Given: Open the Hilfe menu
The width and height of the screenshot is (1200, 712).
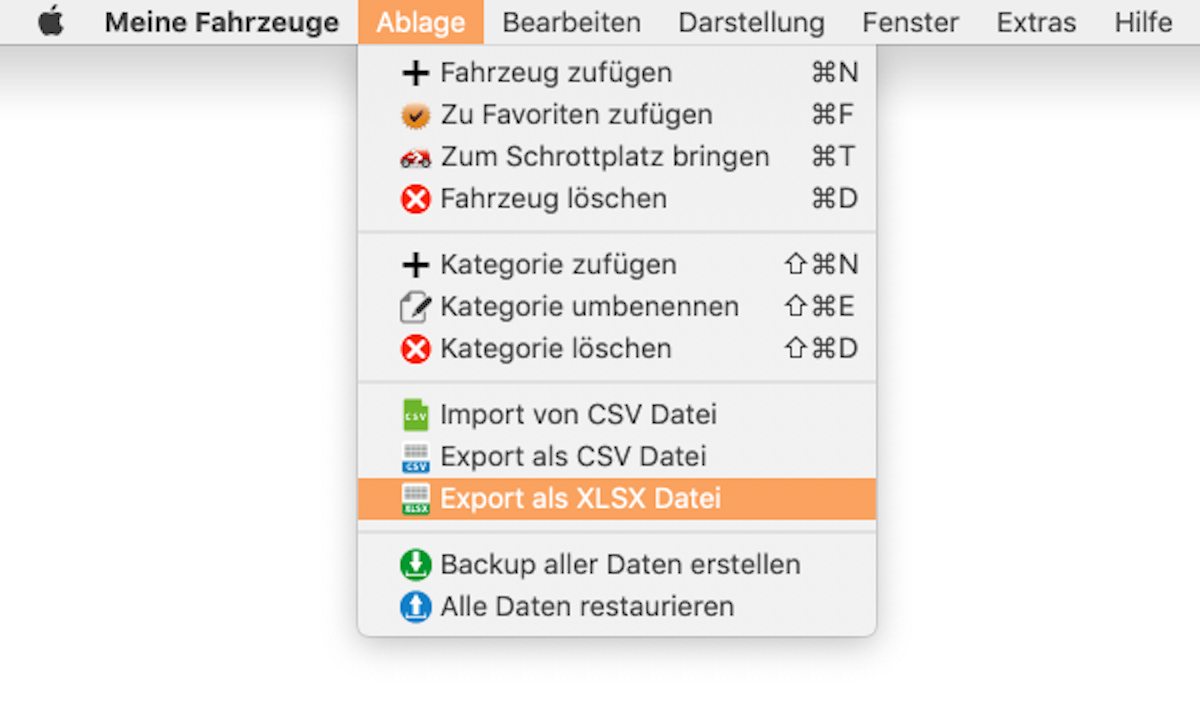Looking at the screenshot, I should click(x=1143, y=22).
